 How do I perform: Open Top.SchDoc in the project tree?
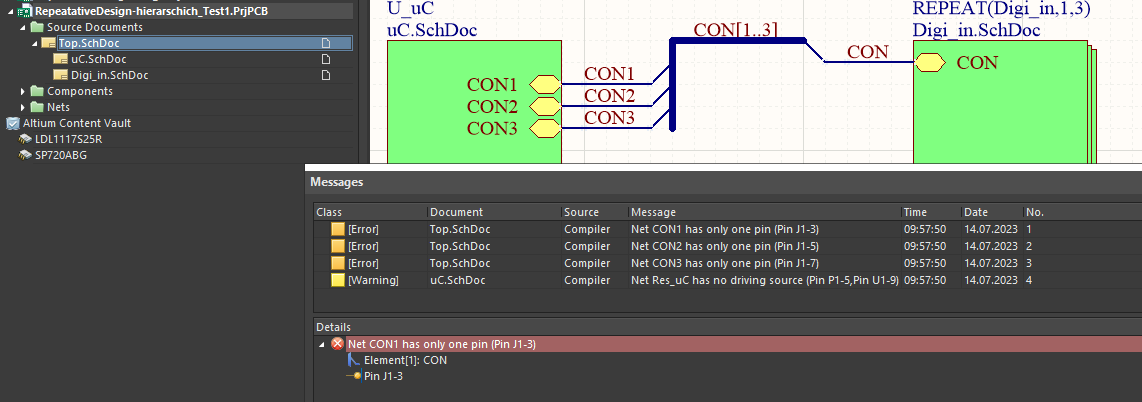89,44
